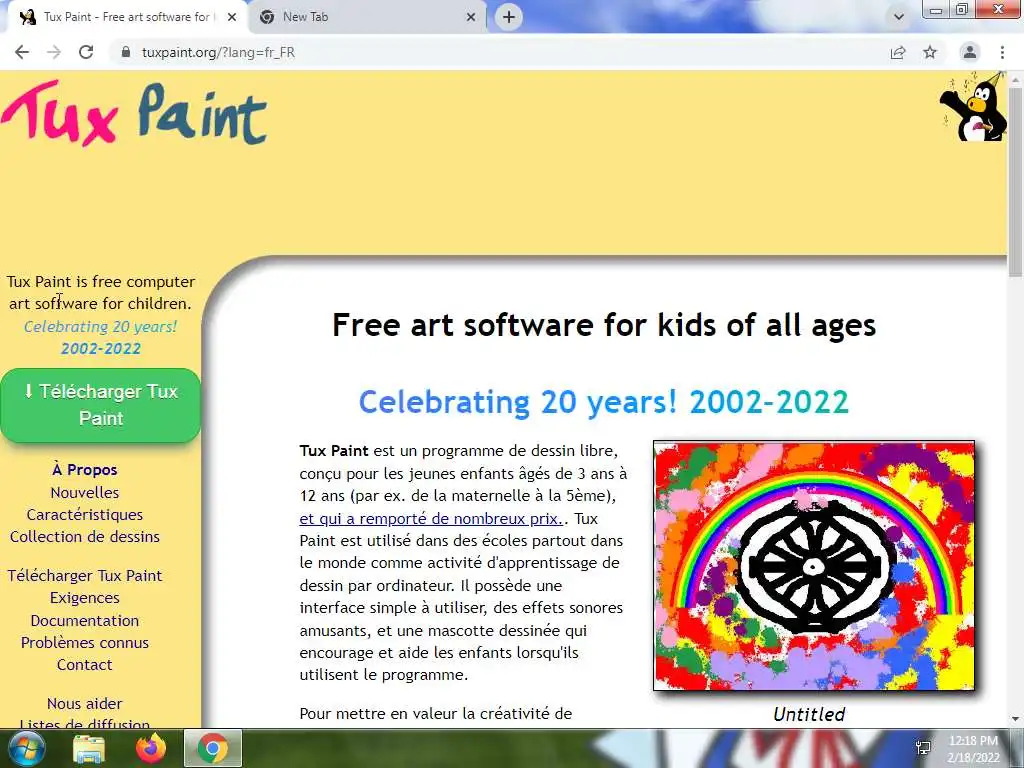Click the green Télécharger Tux Paint button

click(101, 405)
